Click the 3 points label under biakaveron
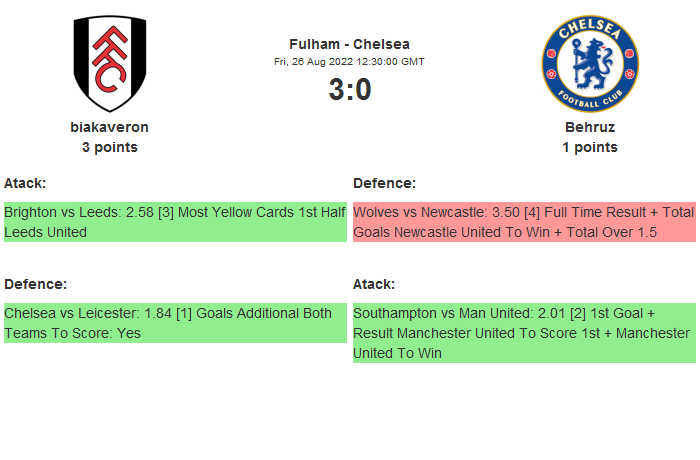Image resolution: width=700 pixels, height=460 pixels. coord(110,147)
